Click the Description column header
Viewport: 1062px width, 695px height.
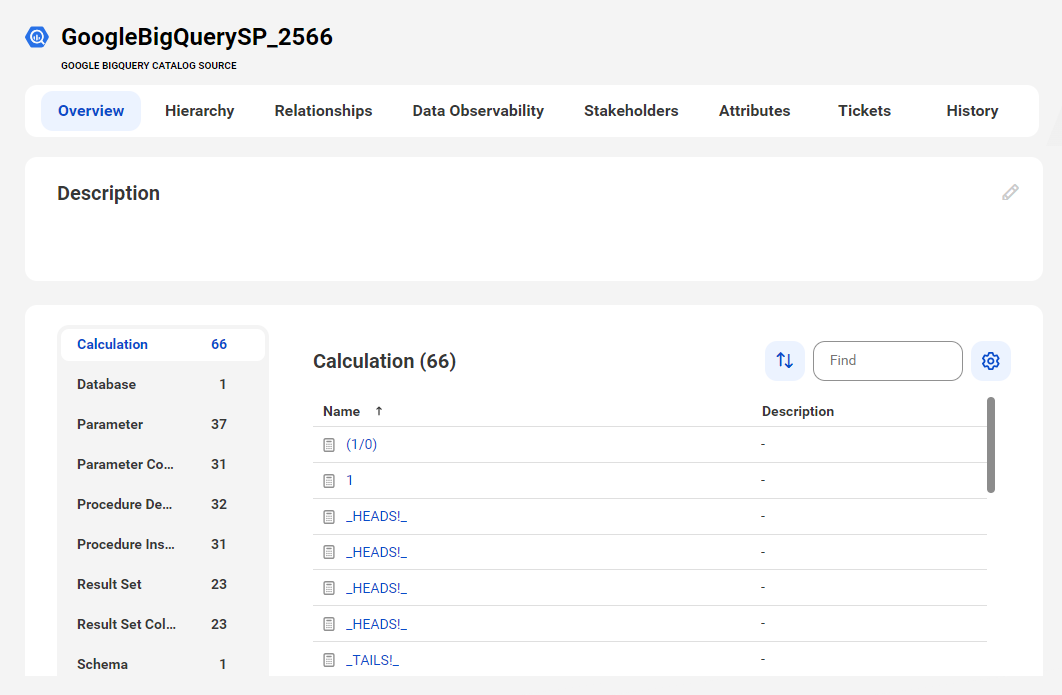click(797, 411)
